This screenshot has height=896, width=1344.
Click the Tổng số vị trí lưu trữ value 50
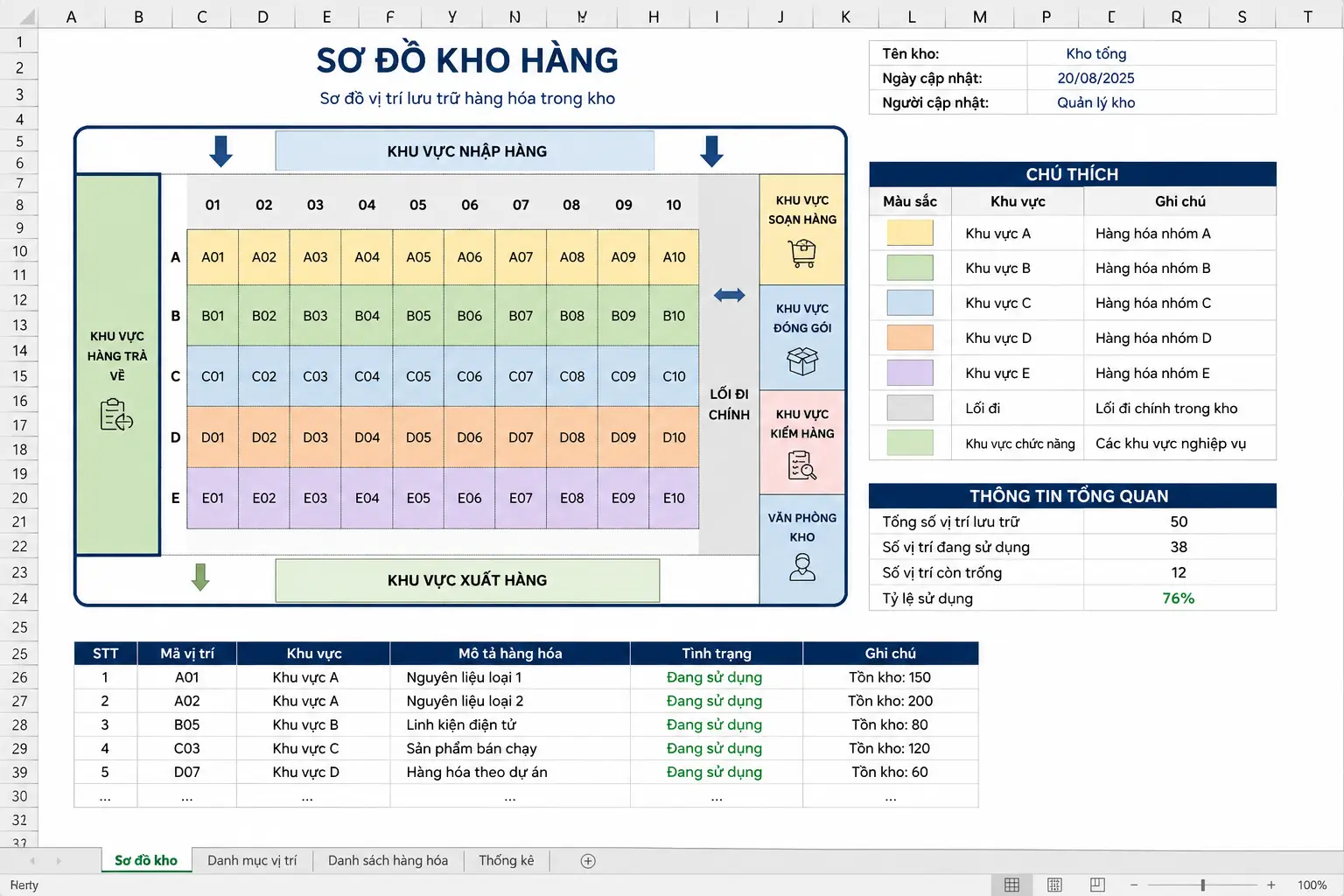(1179, 521)
